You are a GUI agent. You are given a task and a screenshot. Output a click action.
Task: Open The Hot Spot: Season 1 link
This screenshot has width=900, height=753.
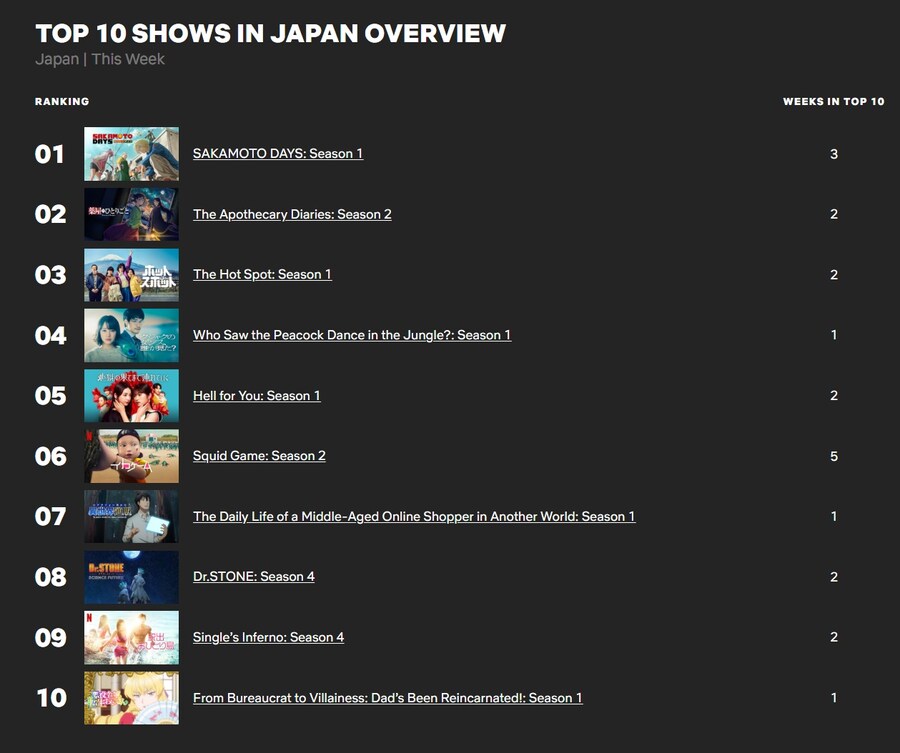262,274
